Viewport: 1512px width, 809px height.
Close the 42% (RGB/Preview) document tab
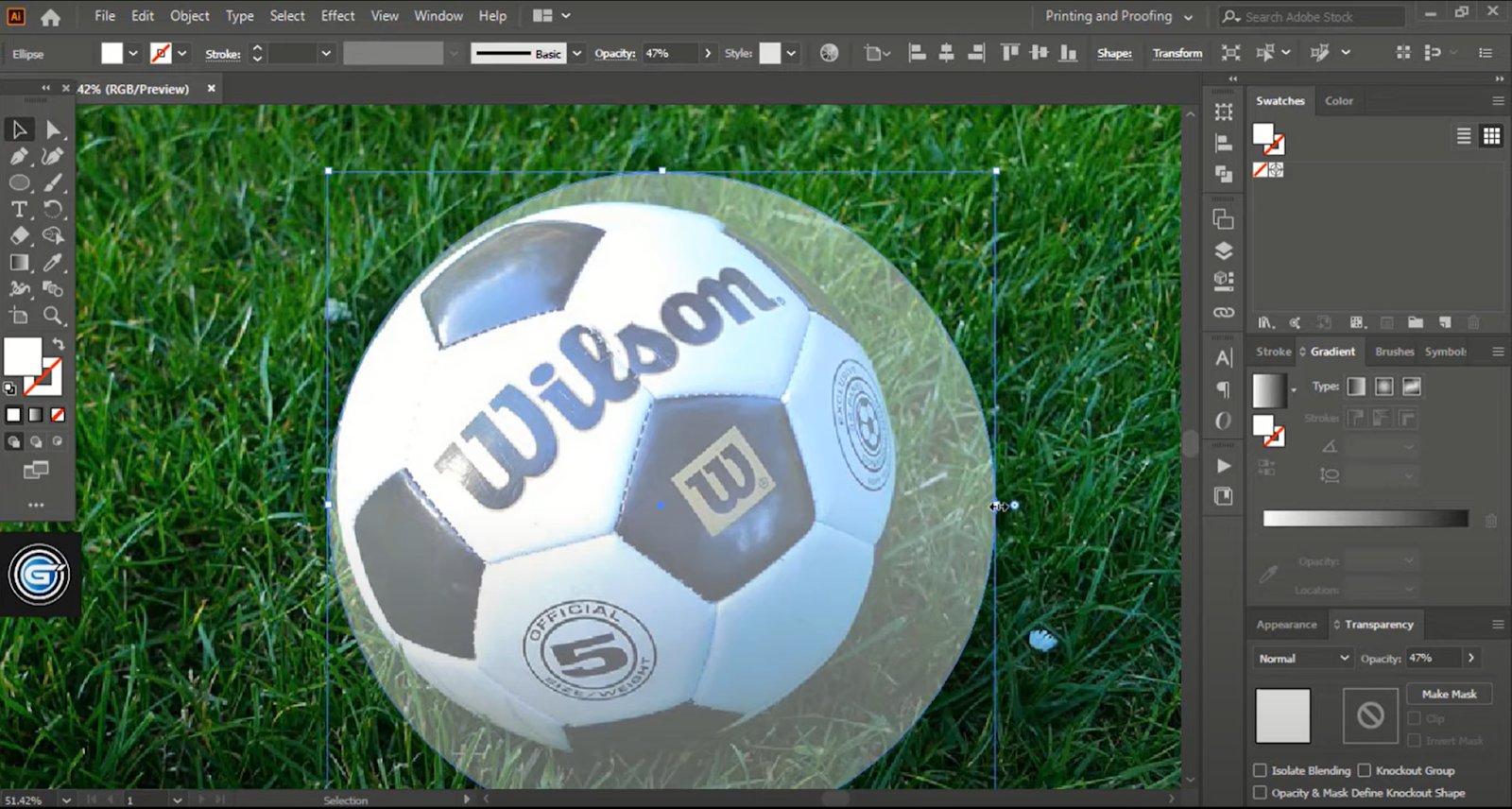(212, 88)
